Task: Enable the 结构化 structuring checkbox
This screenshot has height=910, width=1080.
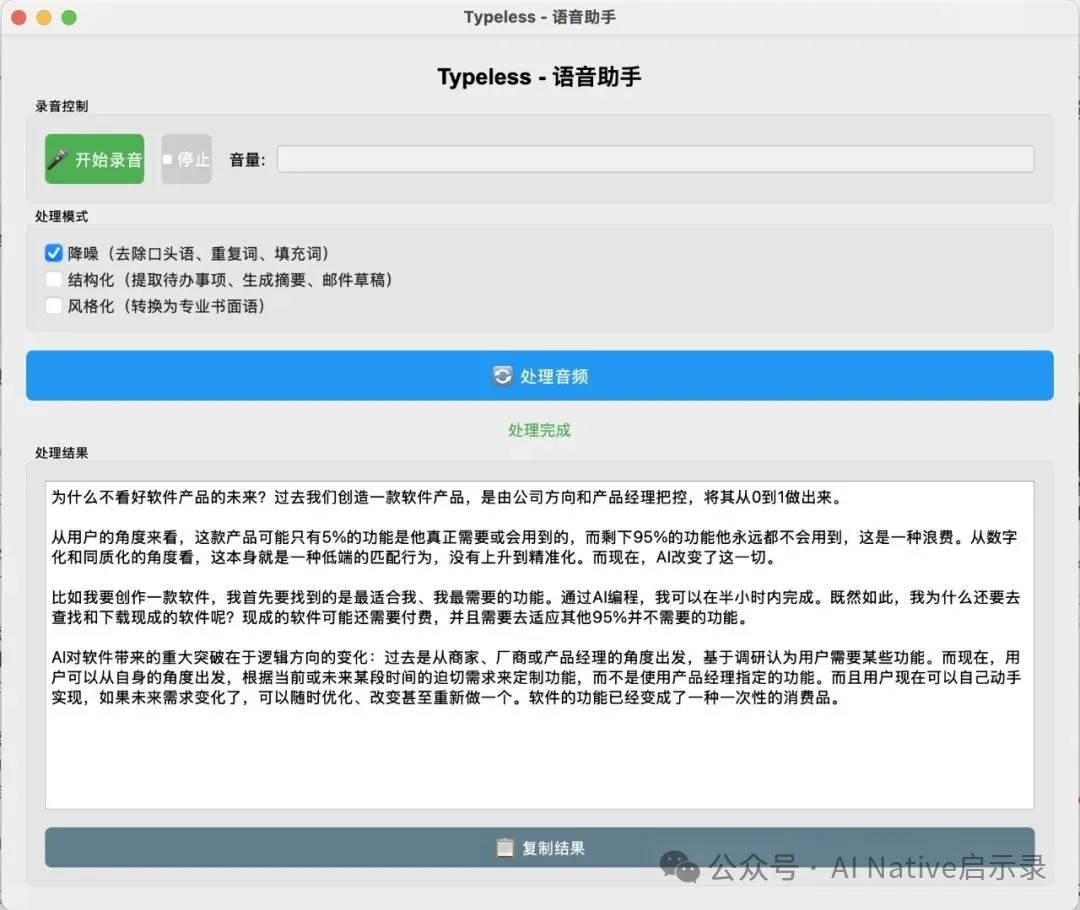Action: click(x=53, y=279)
